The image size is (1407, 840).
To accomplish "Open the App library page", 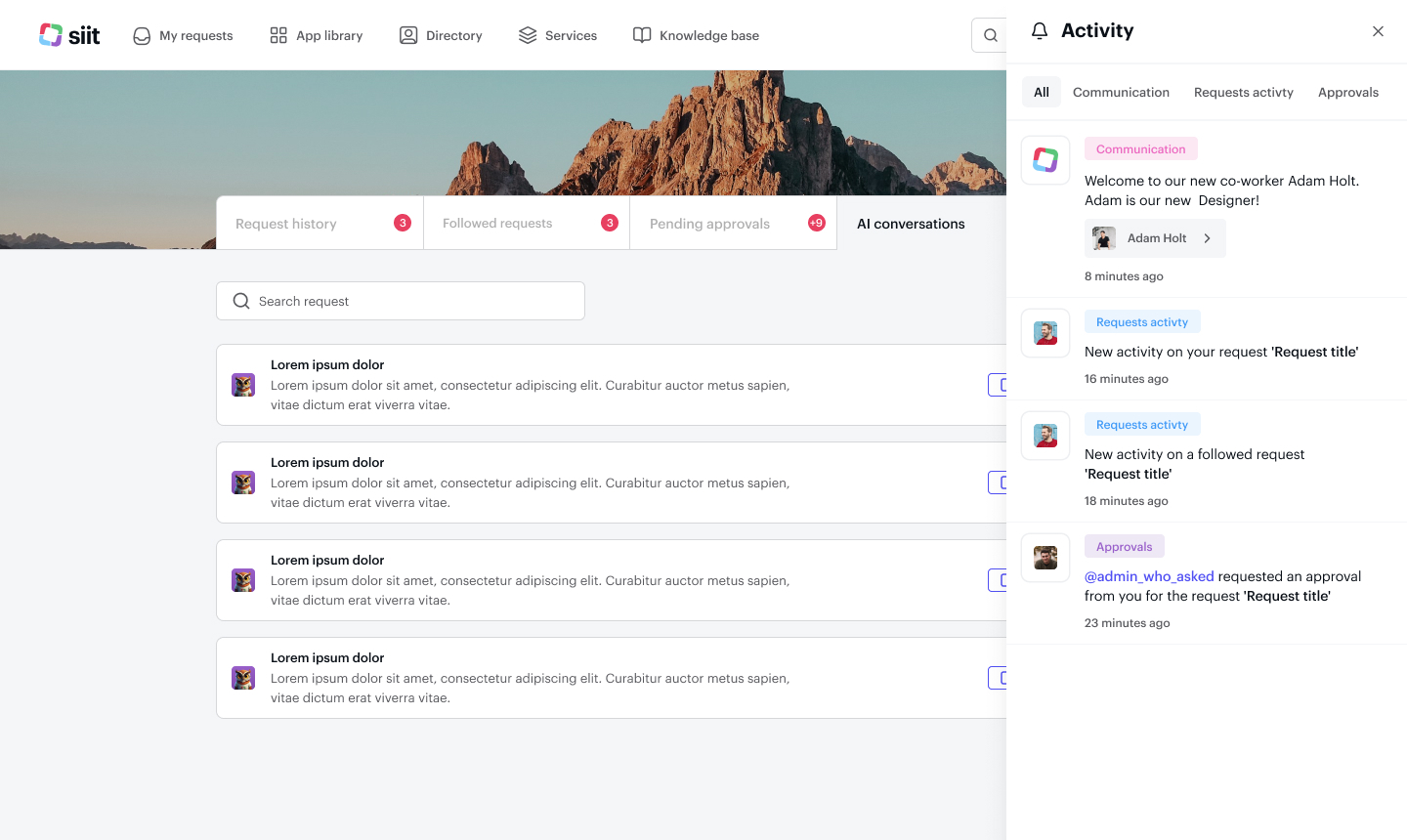I will [x=316, y=35].
